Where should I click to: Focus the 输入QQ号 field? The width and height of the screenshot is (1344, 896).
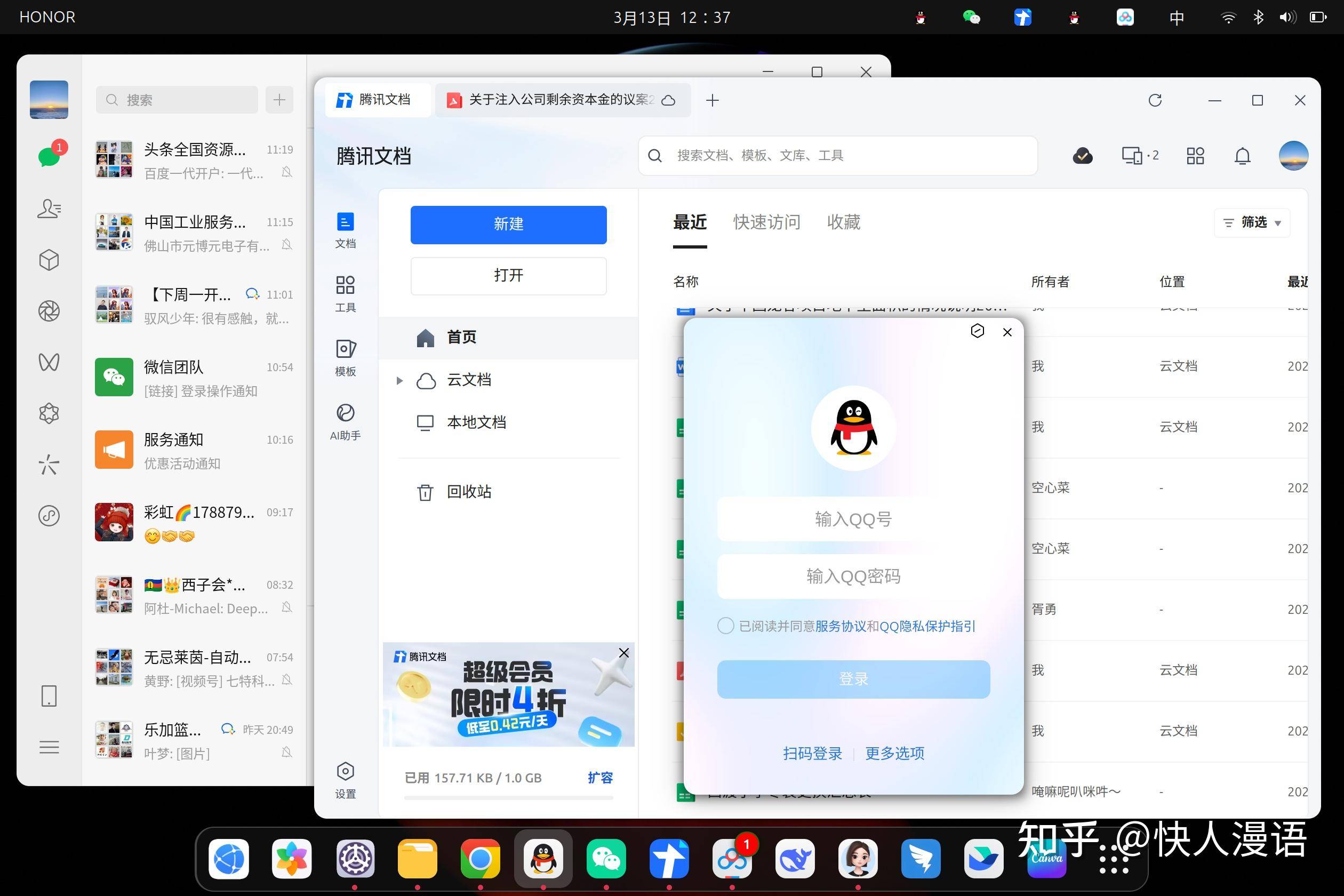click(x=853, y=519)
